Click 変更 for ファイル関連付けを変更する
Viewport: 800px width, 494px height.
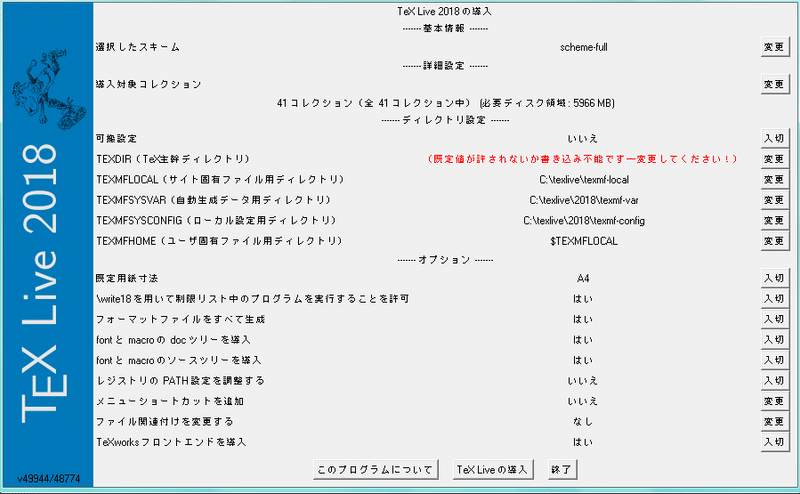(x=774, y=421)
